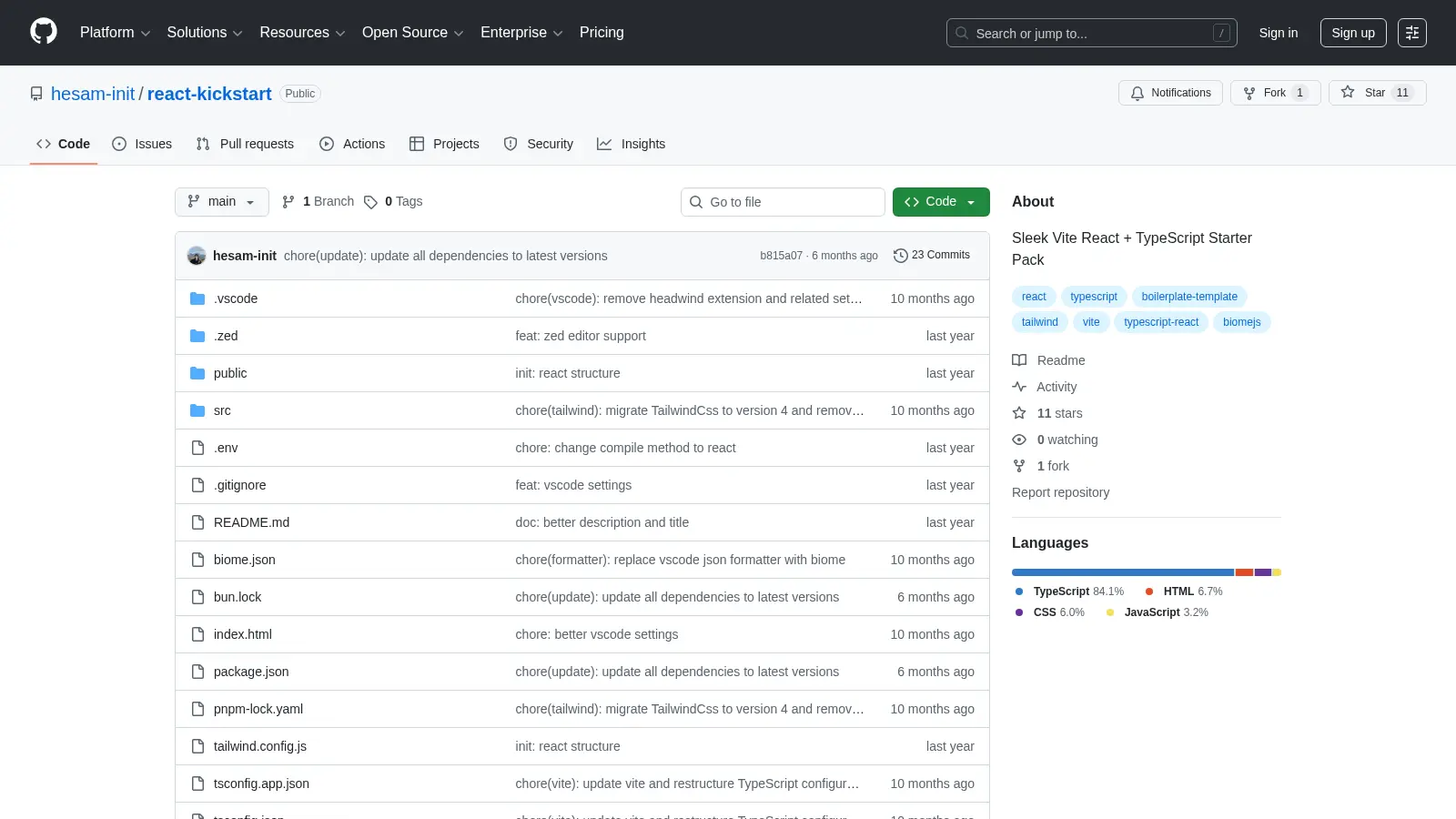
Task: Click the Sign up button
Action: [1353, 33]
